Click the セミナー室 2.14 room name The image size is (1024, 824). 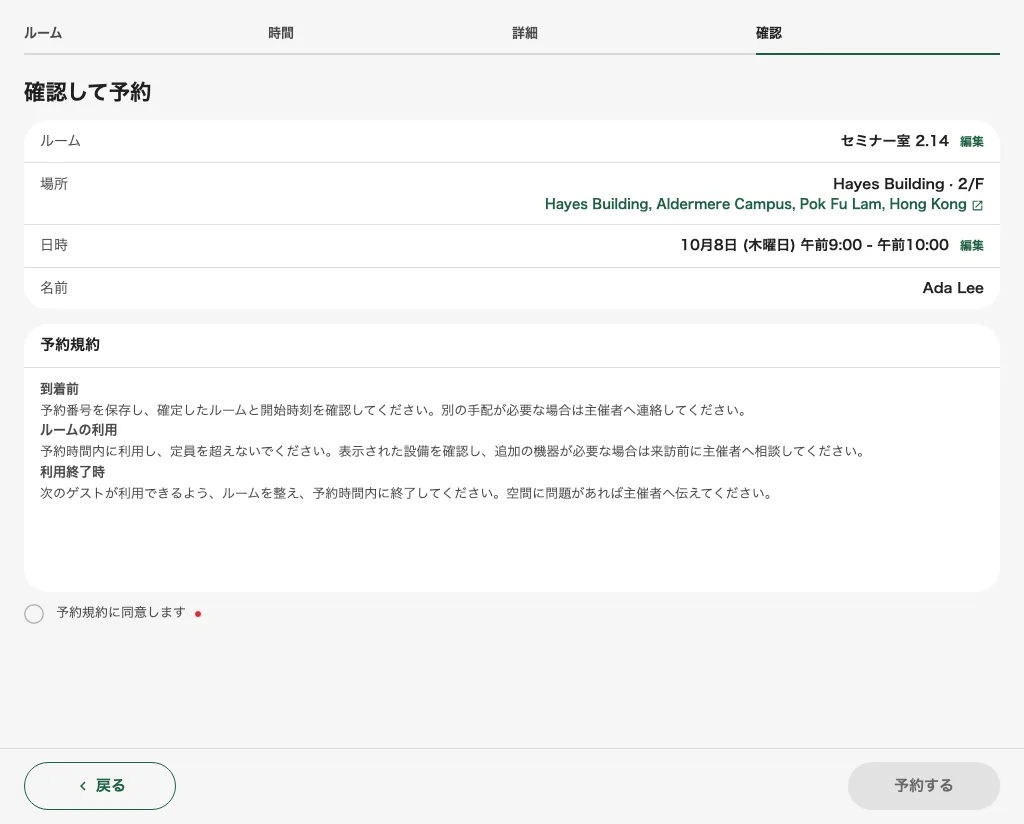894,141
